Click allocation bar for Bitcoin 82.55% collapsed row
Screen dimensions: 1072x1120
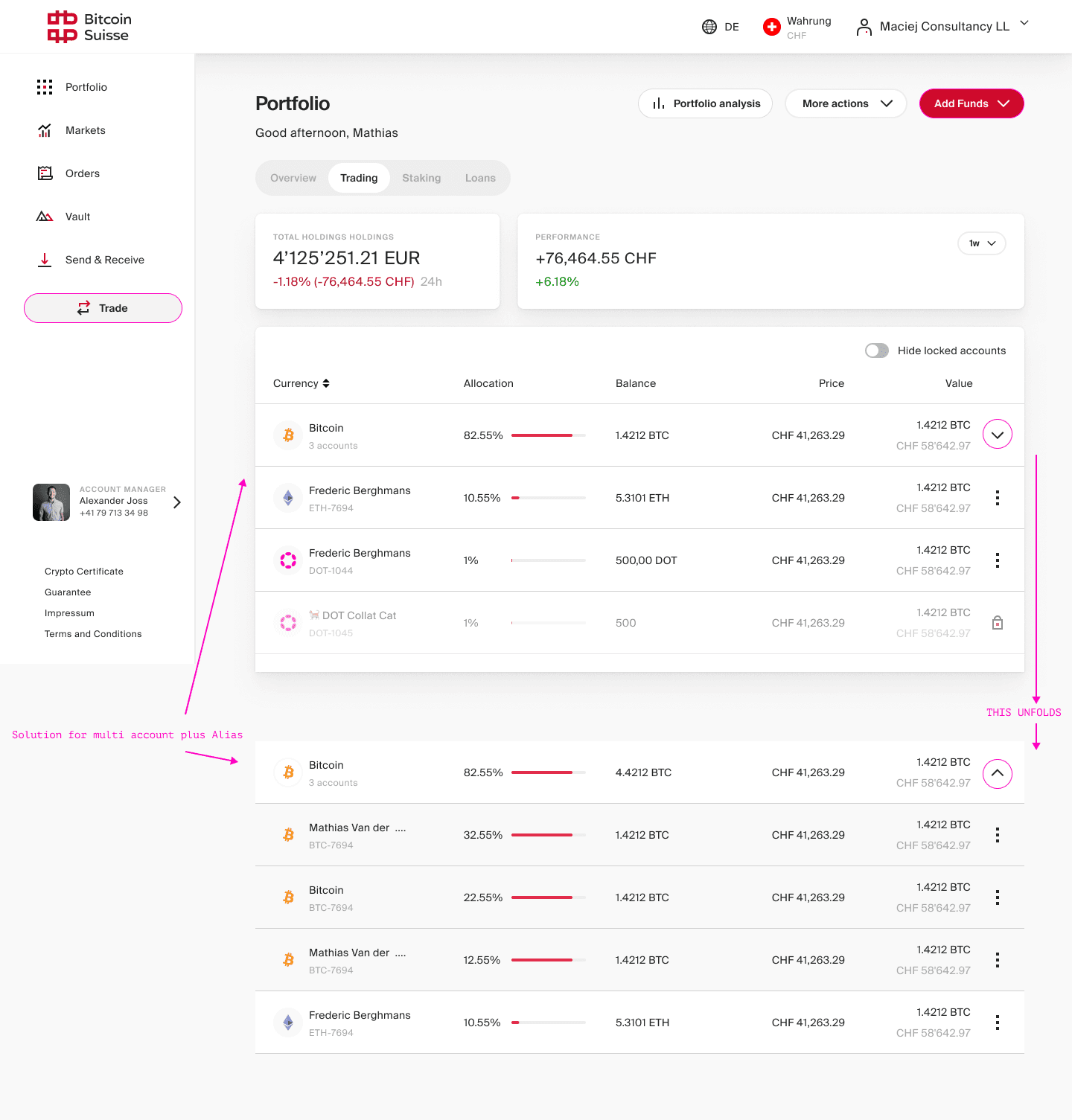pyautogui.click(x=549, y=435)
